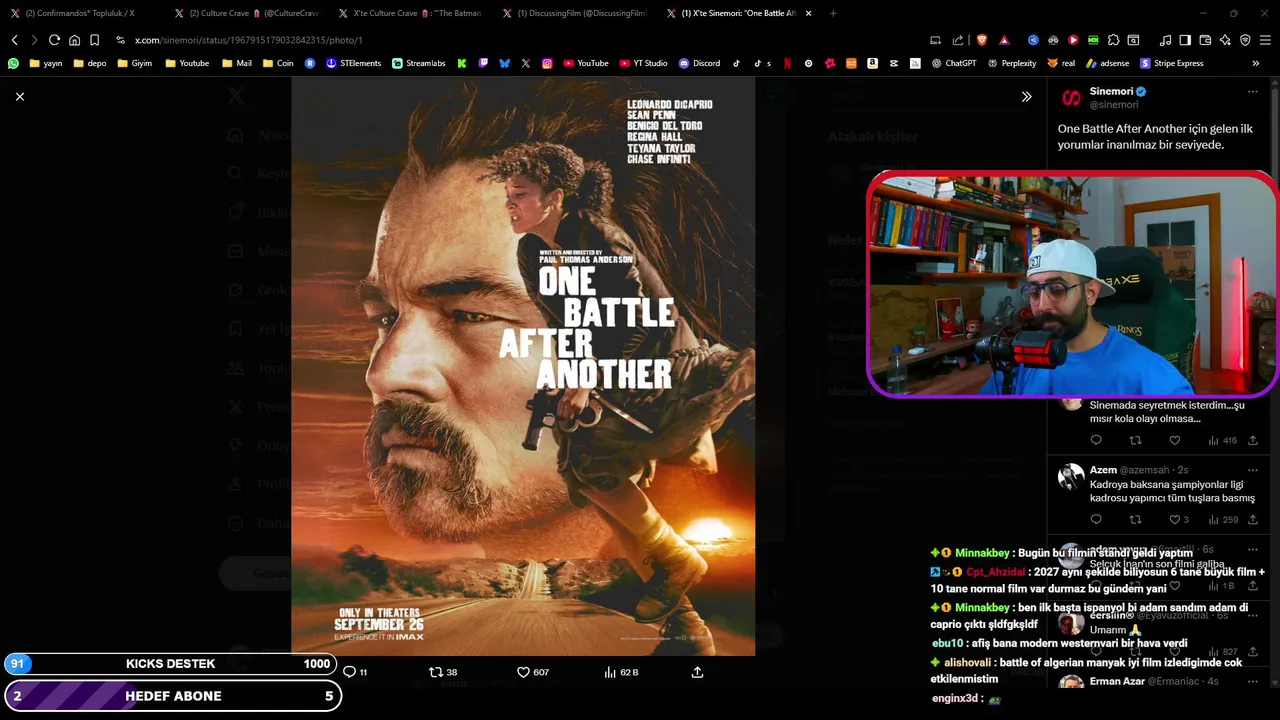Open the WhatsApp bookmark

pyautogui.click(x=13, y=63)
